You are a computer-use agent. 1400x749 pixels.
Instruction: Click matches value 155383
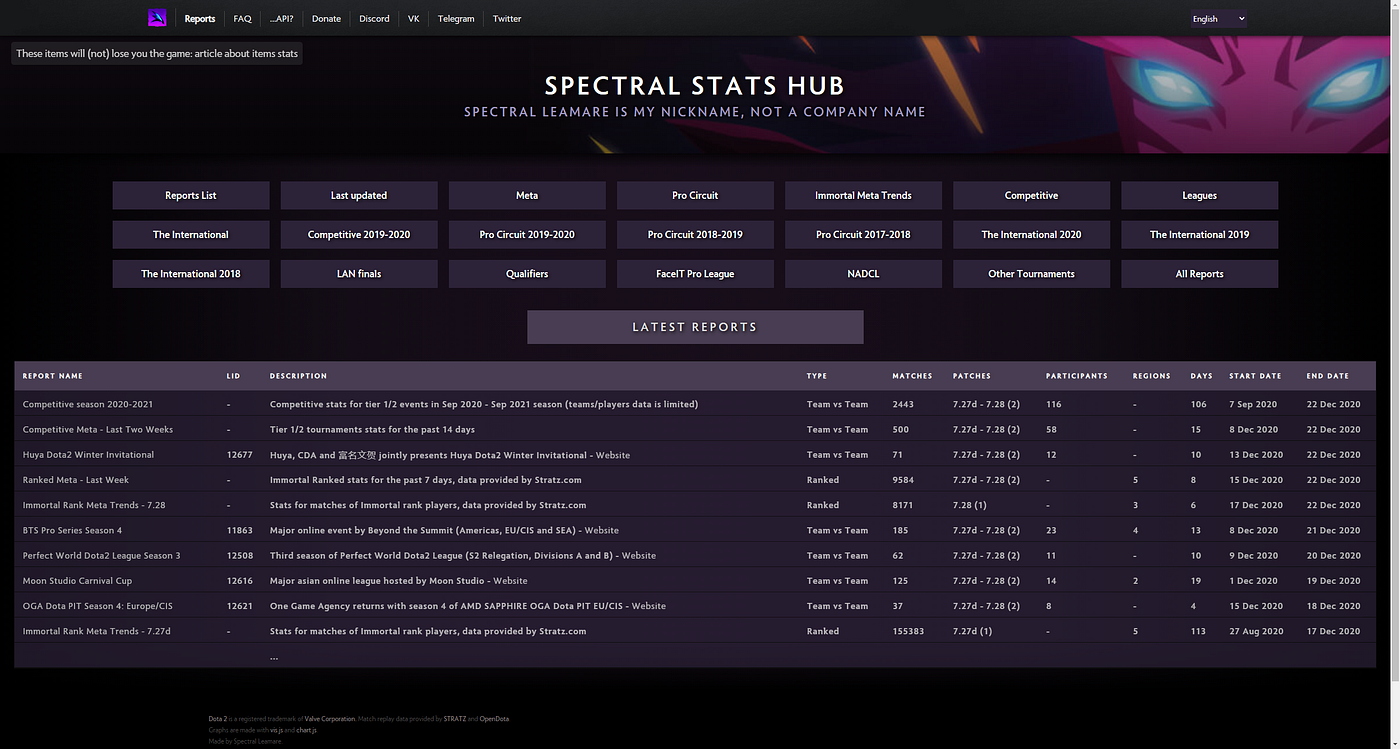click(908, 631)
